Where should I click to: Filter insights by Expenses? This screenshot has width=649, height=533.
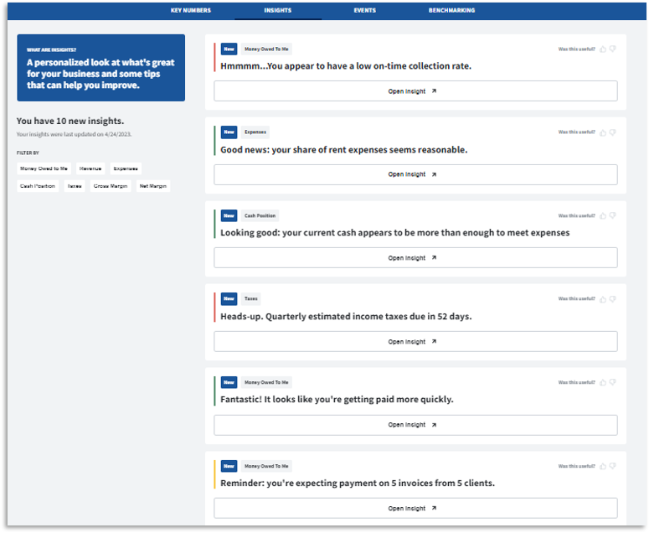coord(126,168)
